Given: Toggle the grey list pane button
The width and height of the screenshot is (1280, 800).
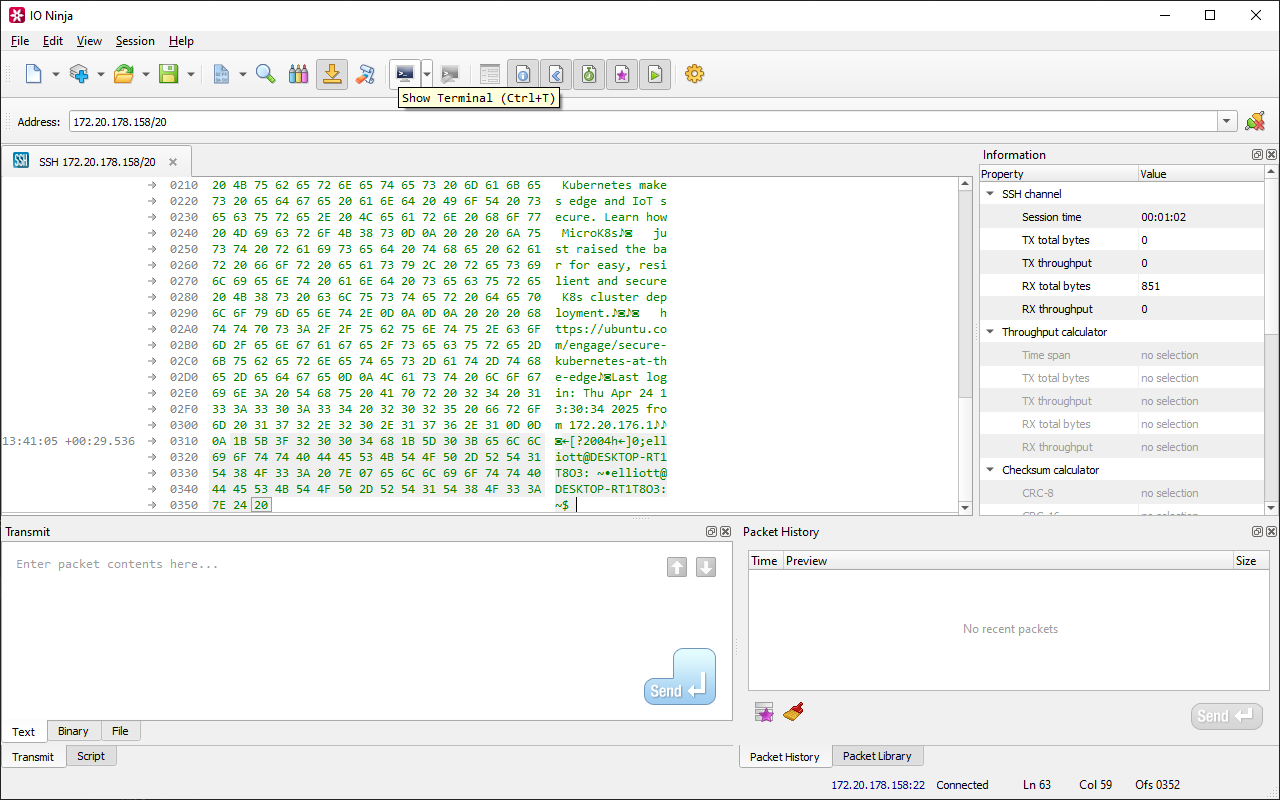Looking at the screenshot, I should click(489, 74).
